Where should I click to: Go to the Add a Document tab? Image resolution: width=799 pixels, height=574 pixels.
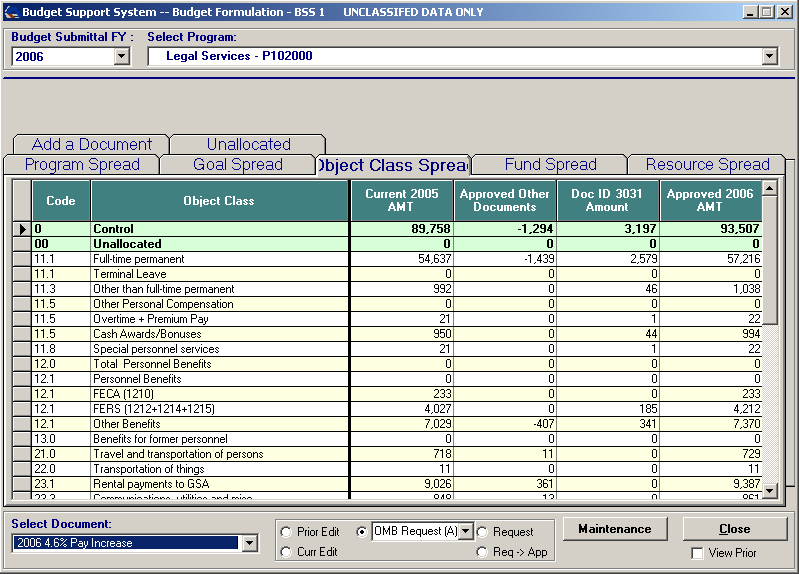(92, 145)
